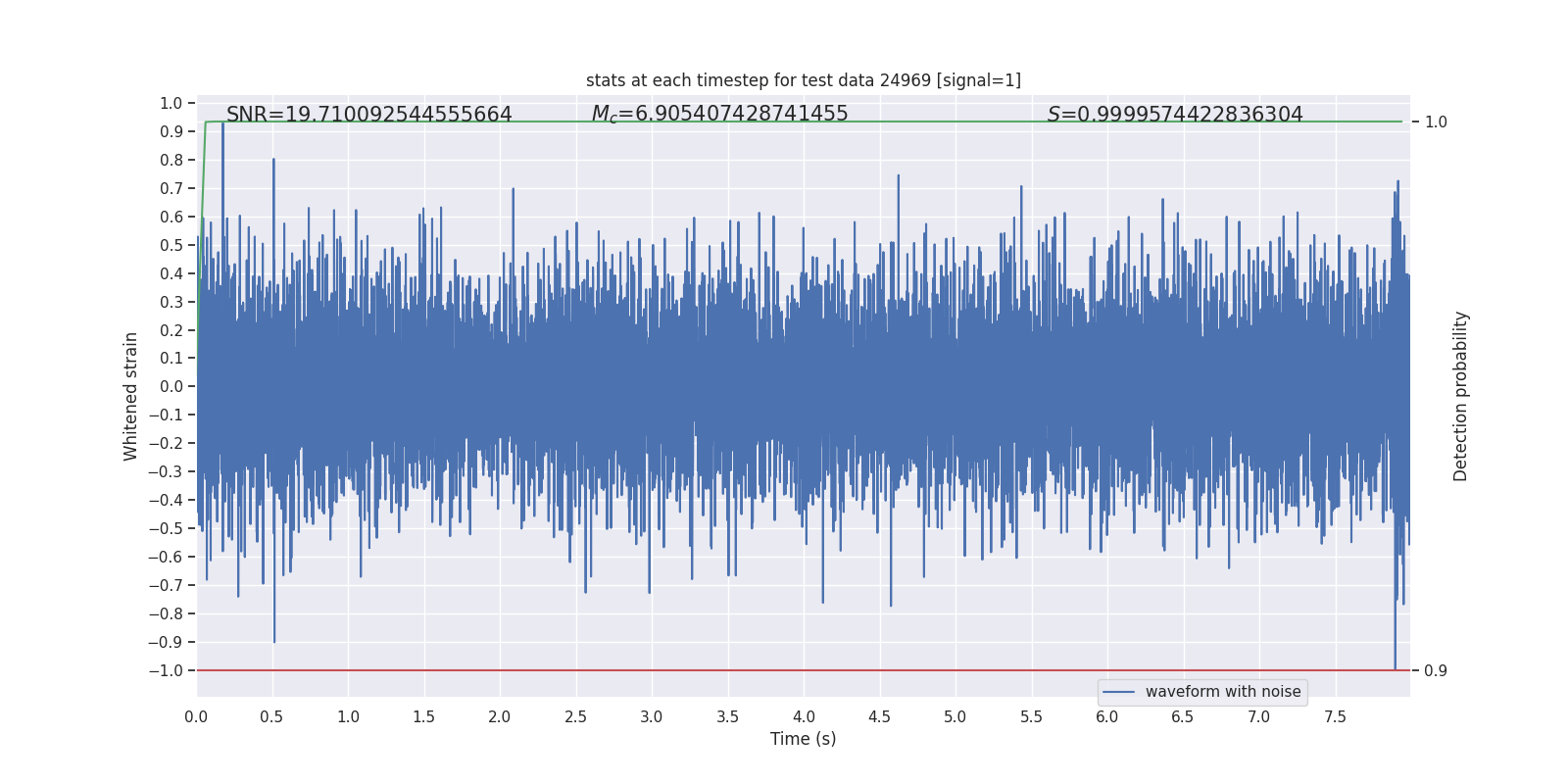
Task: Click the 4.0 tick on time axis
Action: (x=804, y=717)
